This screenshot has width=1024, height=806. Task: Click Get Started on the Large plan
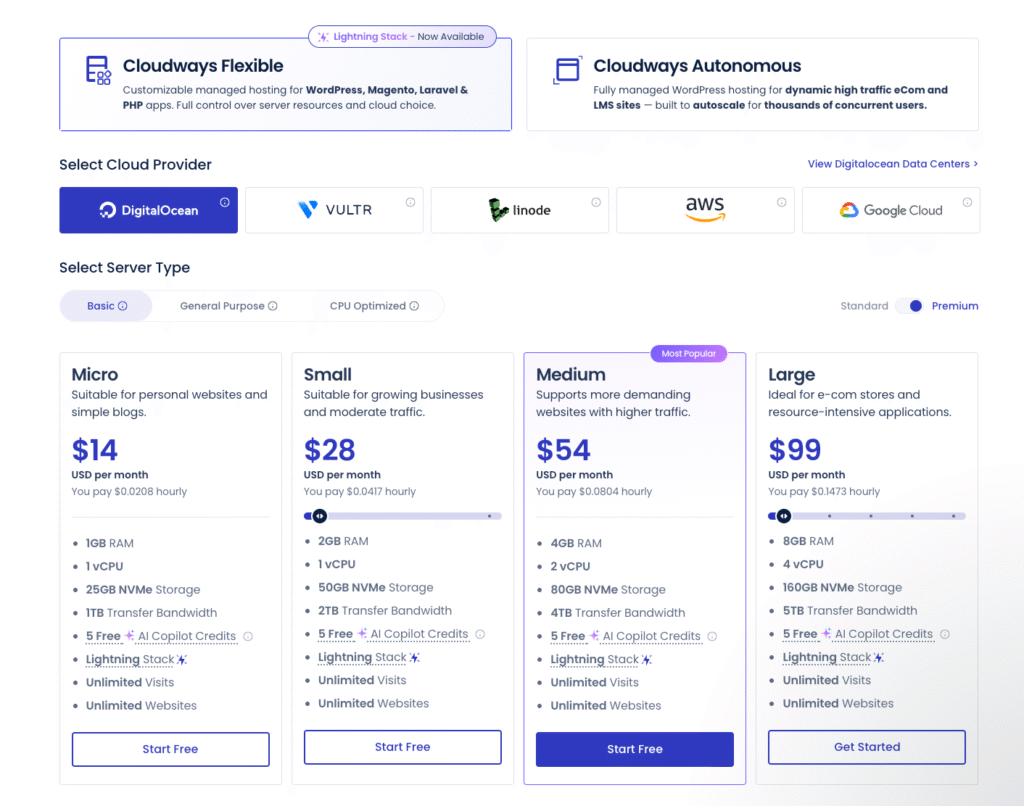(x=866, y=746)
